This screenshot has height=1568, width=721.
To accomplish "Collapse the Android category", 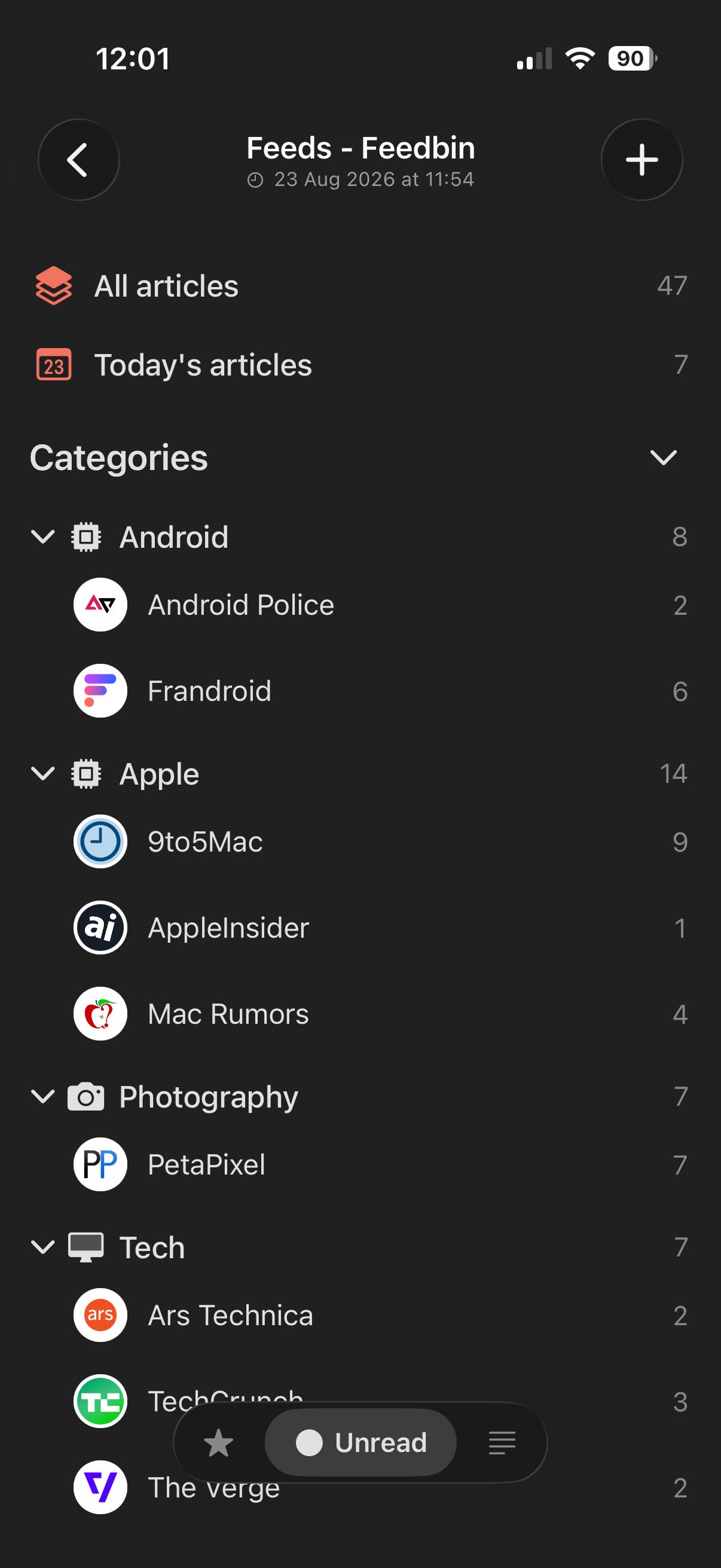I will tap(42, 537).
